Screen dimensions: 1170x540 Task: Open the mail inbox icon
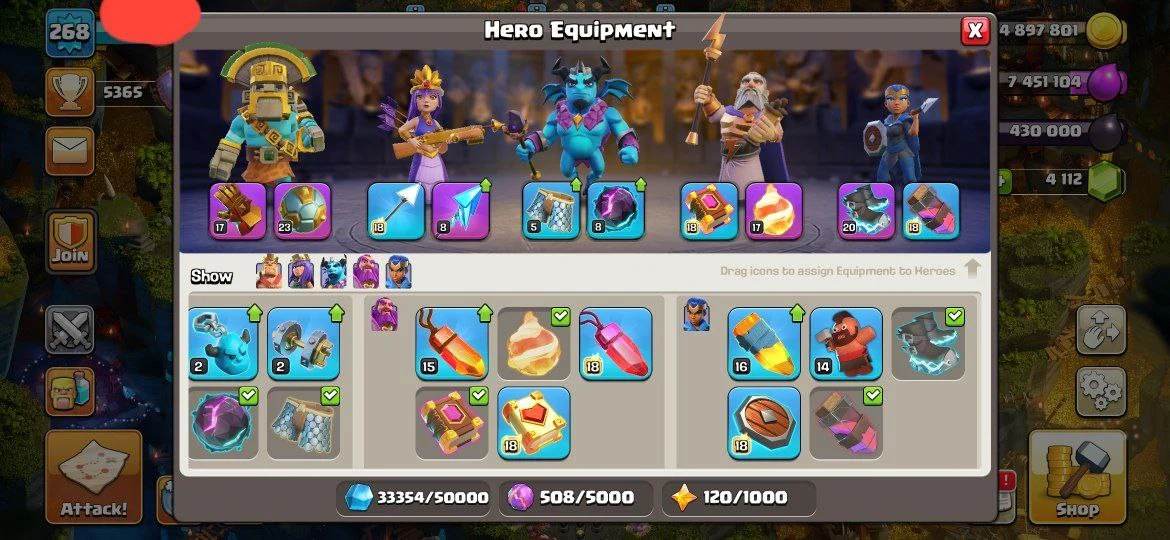70,151
